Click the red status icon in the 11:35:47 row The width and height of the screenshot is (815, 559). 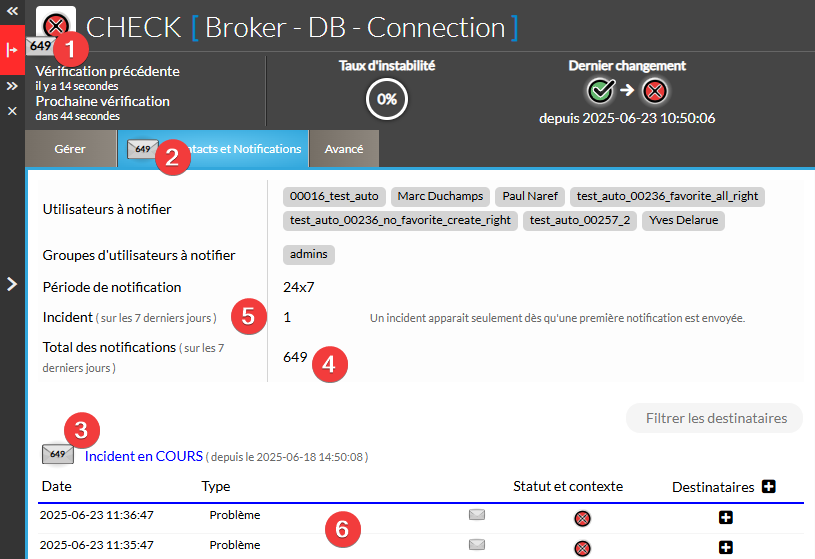(x=582, y=547)
